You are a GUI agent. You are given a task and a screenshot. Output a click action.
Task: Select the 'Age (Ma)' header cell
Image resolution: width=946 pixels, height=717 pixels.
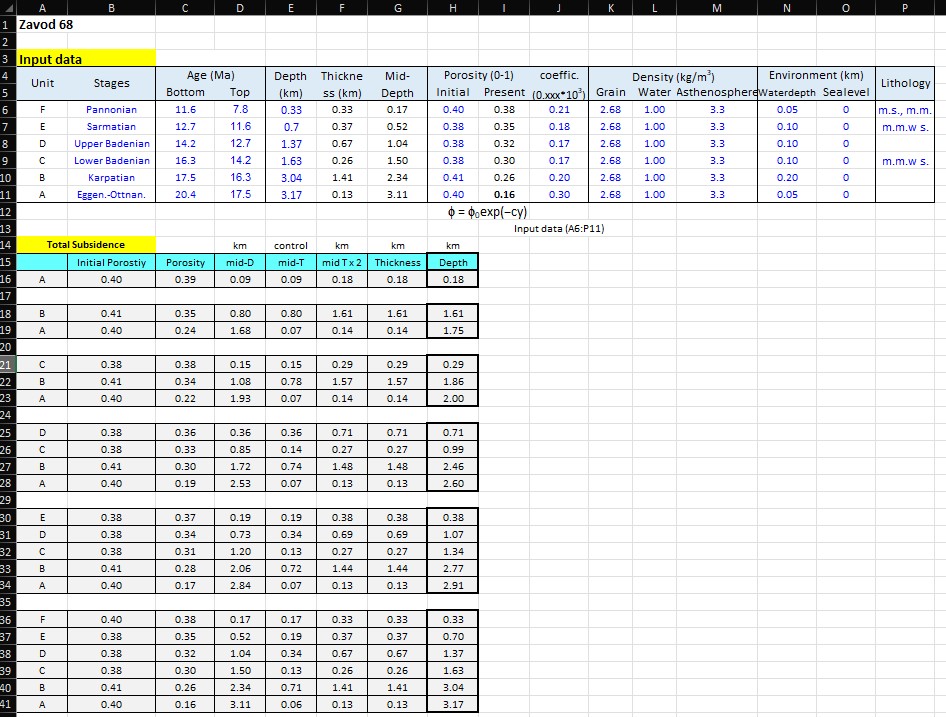(x=211, y=75)
